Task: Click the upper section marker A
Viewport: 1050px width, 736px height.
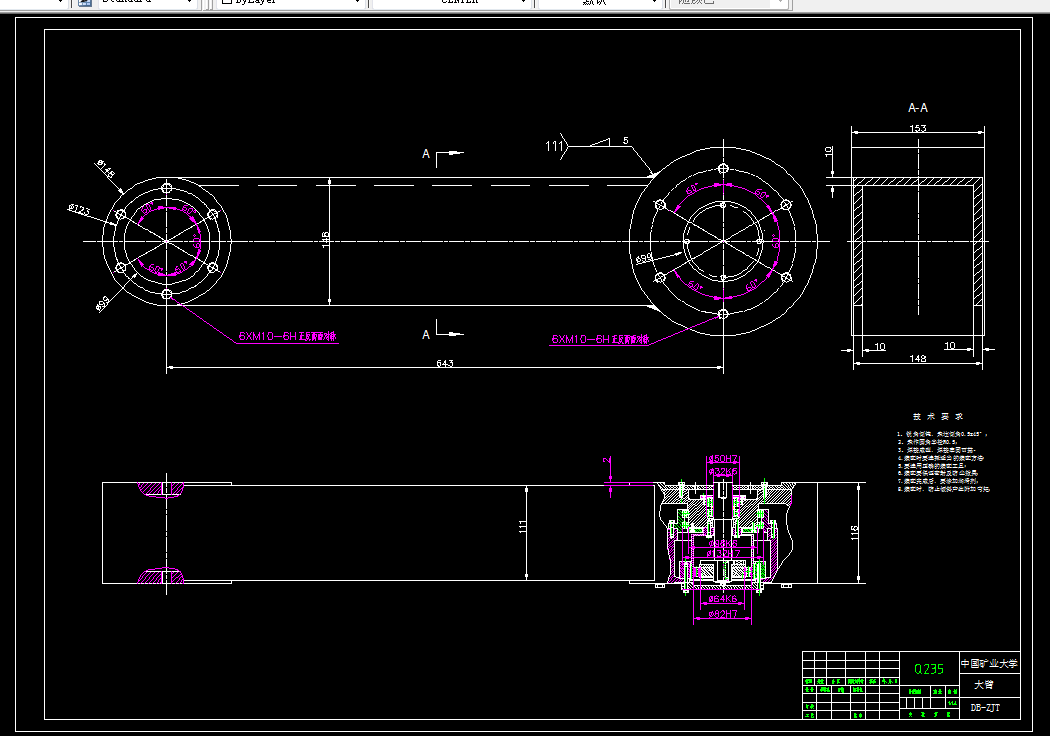Action: coord(426,154)
